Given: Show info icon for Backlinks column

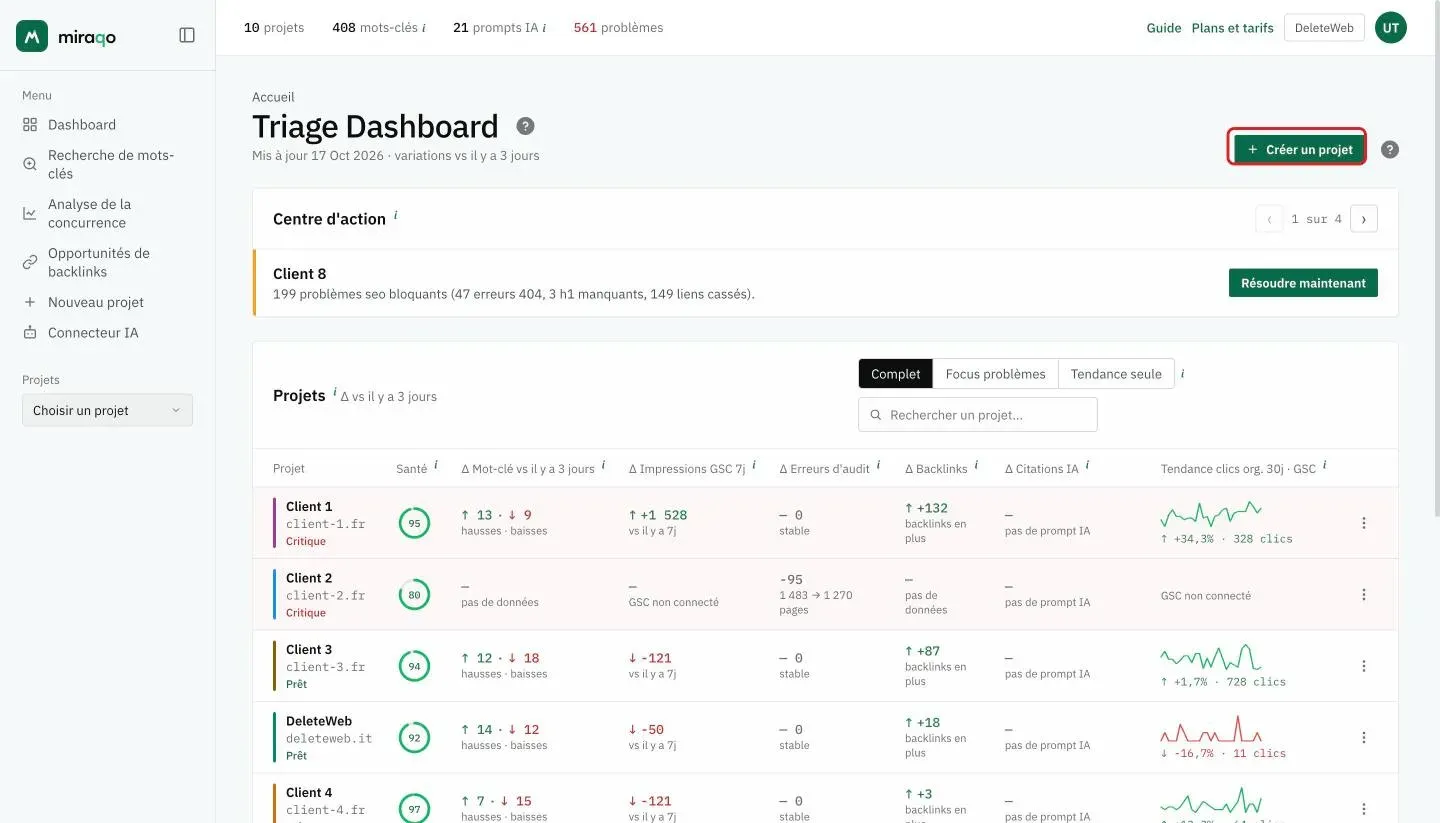Looking at the screenshot, I should pos(977,465).
